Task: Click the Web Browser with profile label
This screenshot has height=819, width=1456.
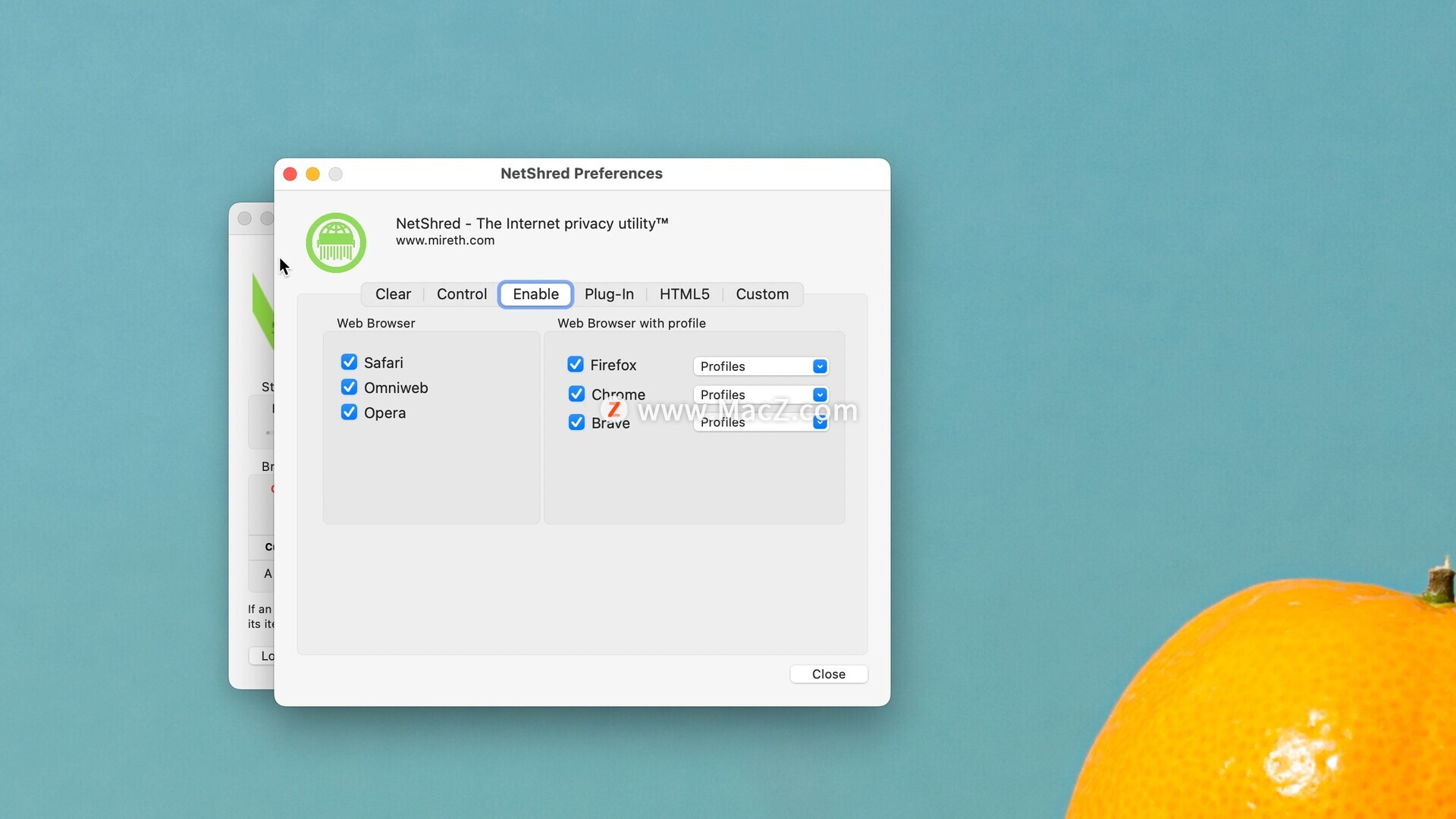Action: point(632,323)
